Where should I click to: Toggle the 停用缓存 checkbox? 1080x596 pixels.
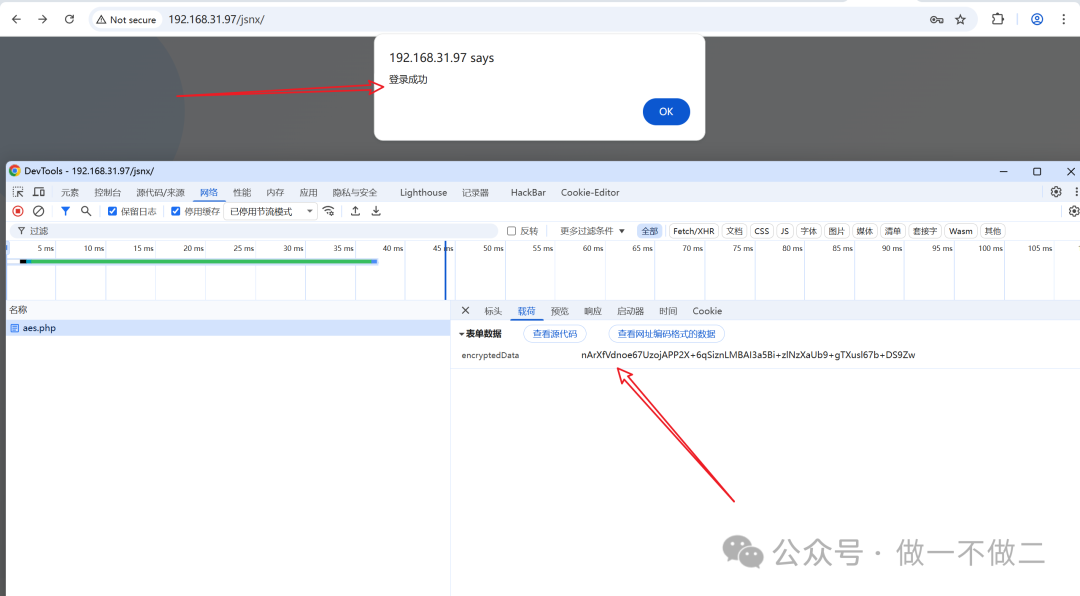pyautogui.click(x=176, y=212)
